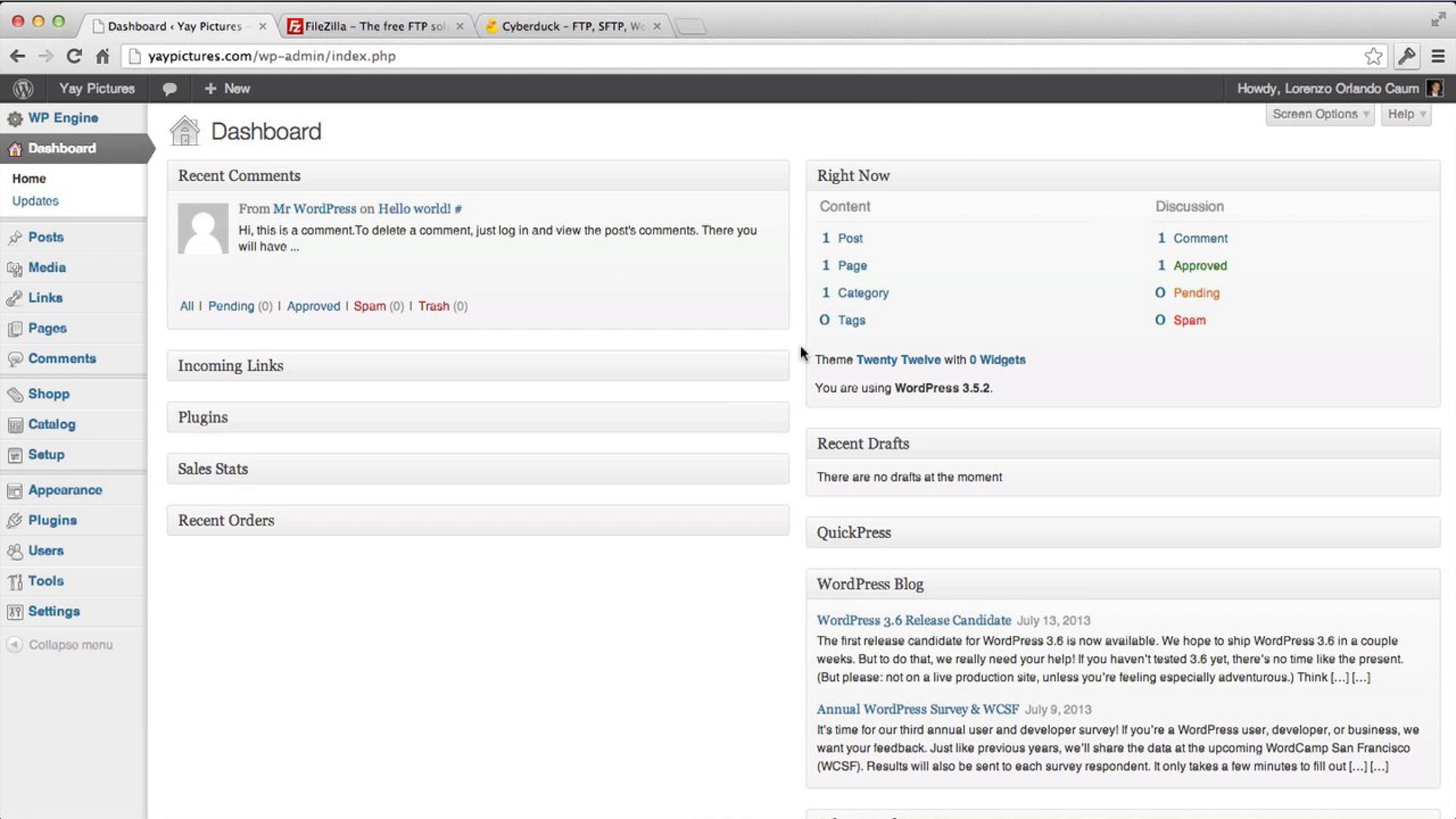Open Chrome hamburger menu icon
Screen dimensions: 1456x819
(x=1438, y=56)
